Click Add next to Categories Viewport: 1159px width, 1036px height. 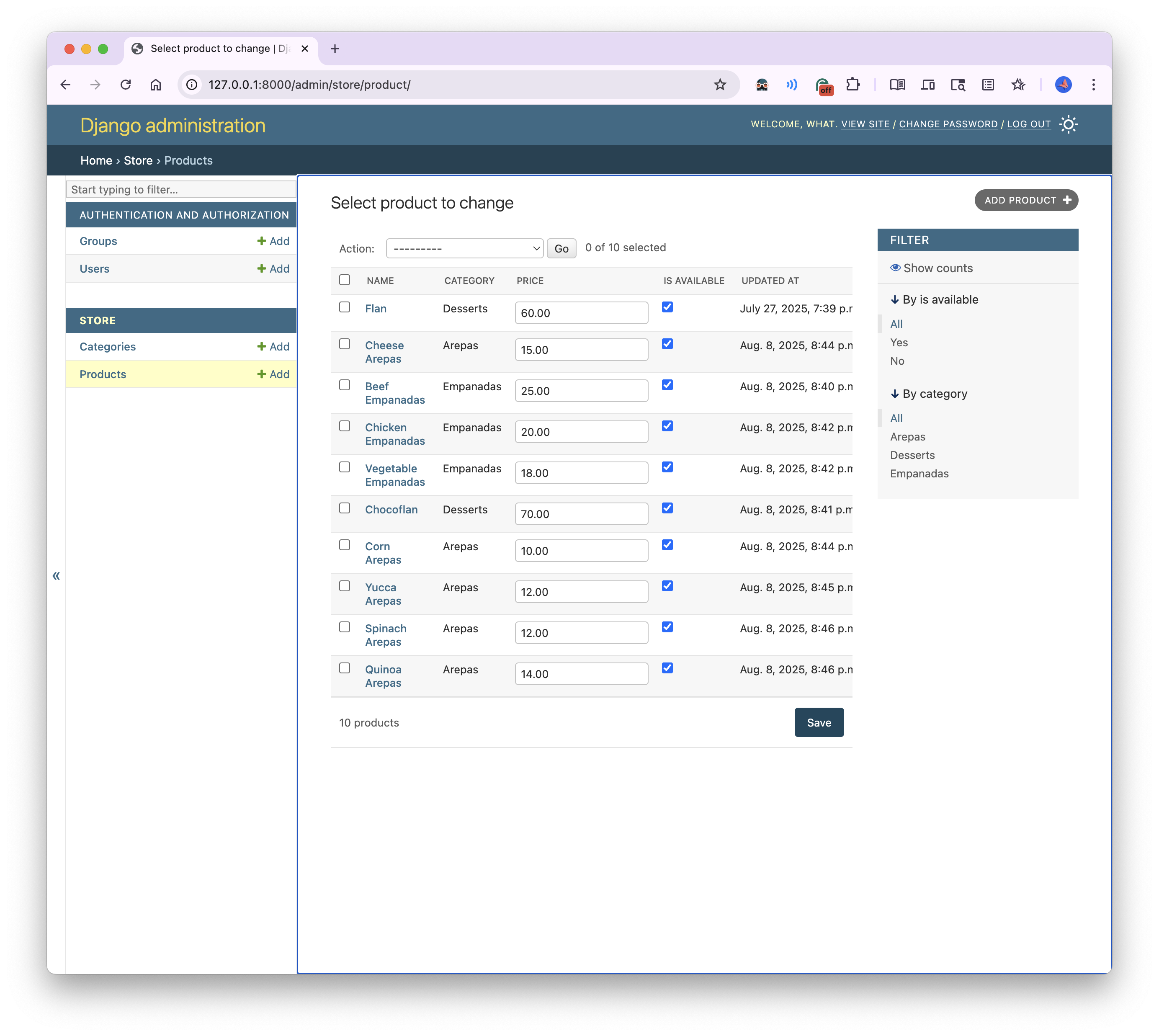pos(273,346)
